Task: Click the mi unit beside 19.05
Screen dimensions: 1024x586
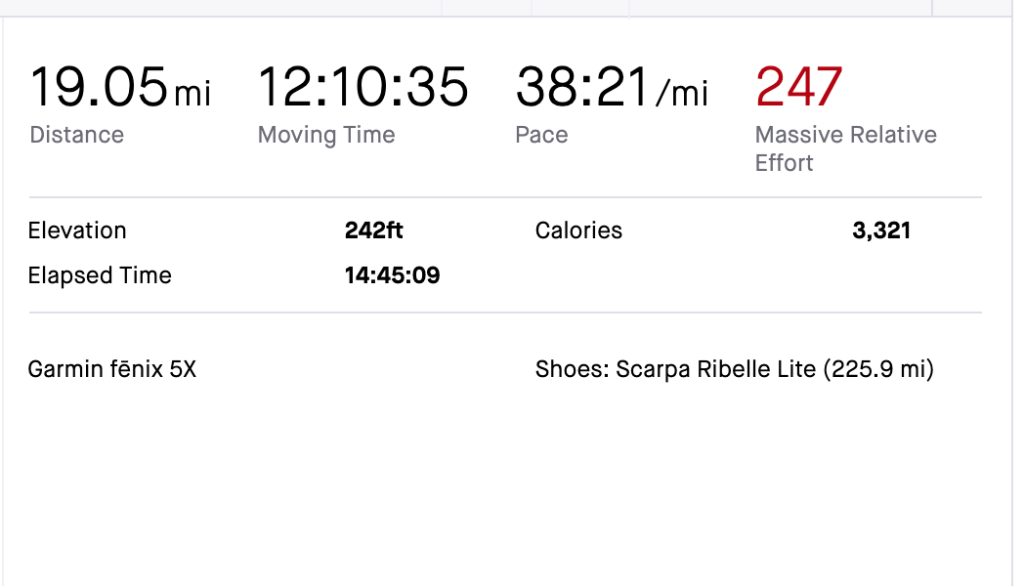Action: (192, 94)
